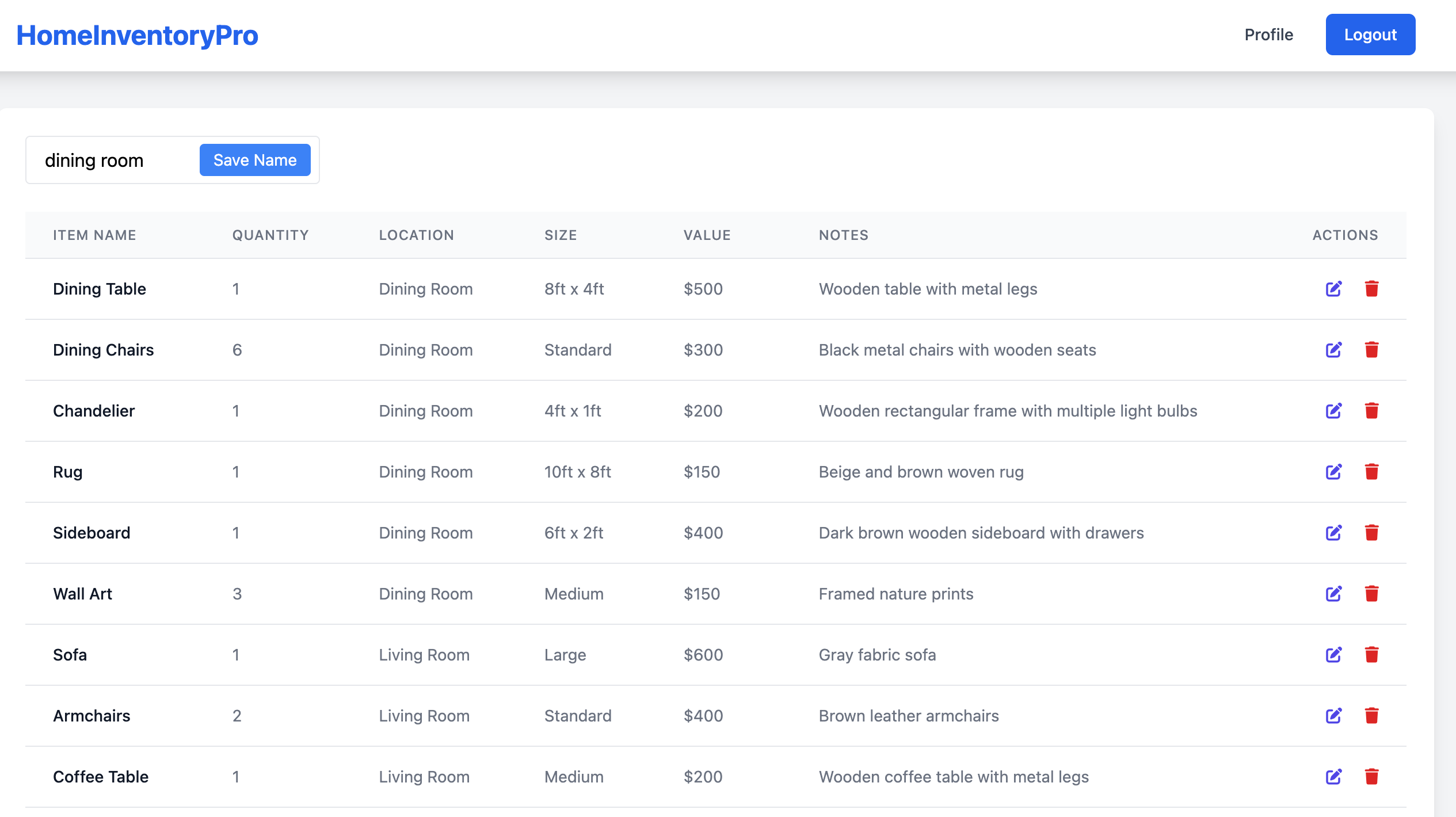
Task: Click the Item Name column header
Action: pos(94,235)
